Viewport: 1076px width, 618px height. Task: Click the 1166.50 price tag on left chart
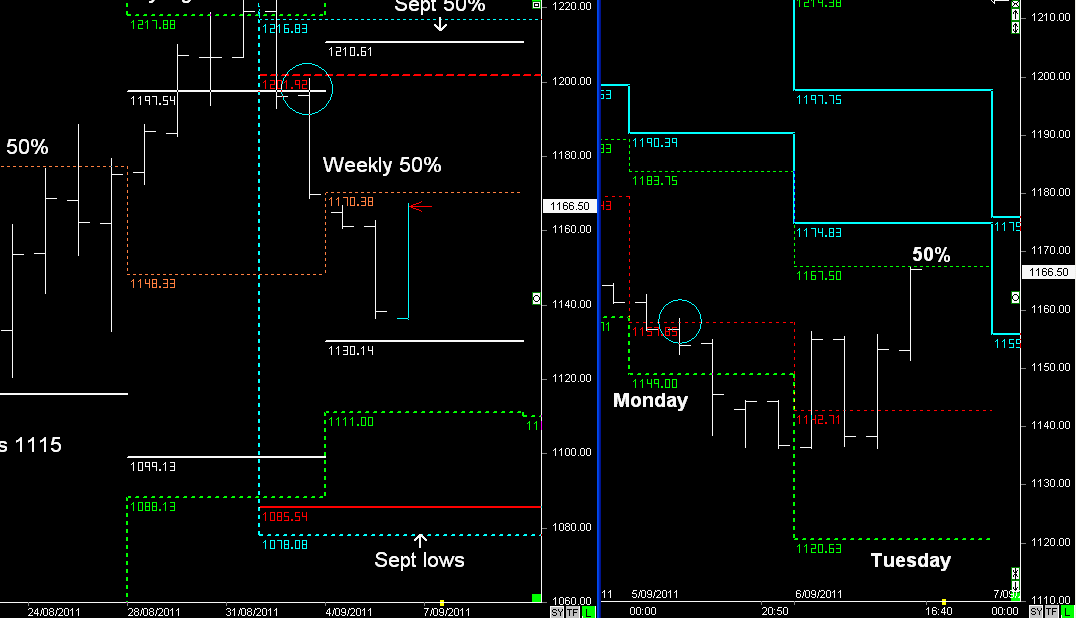tap(570, 206)
